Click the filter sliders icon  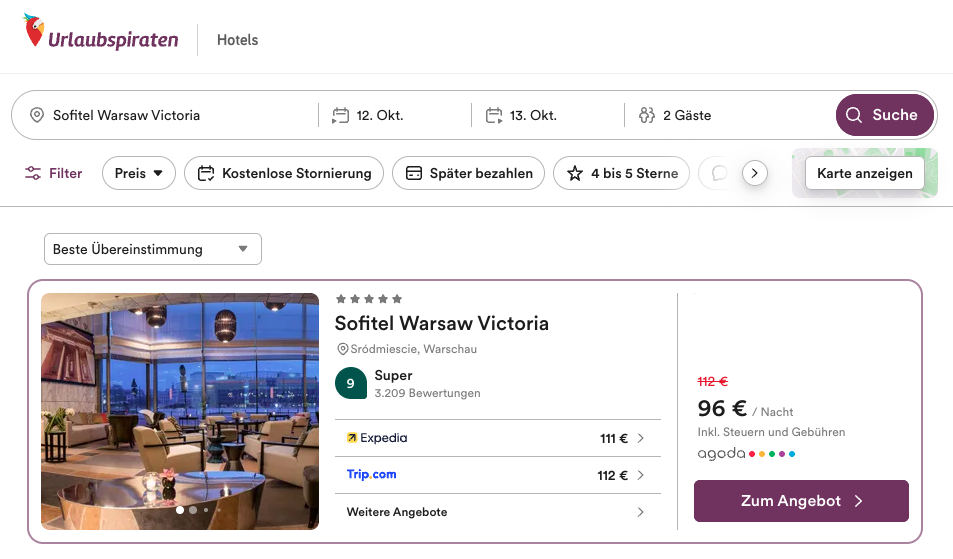coord(34,173)
